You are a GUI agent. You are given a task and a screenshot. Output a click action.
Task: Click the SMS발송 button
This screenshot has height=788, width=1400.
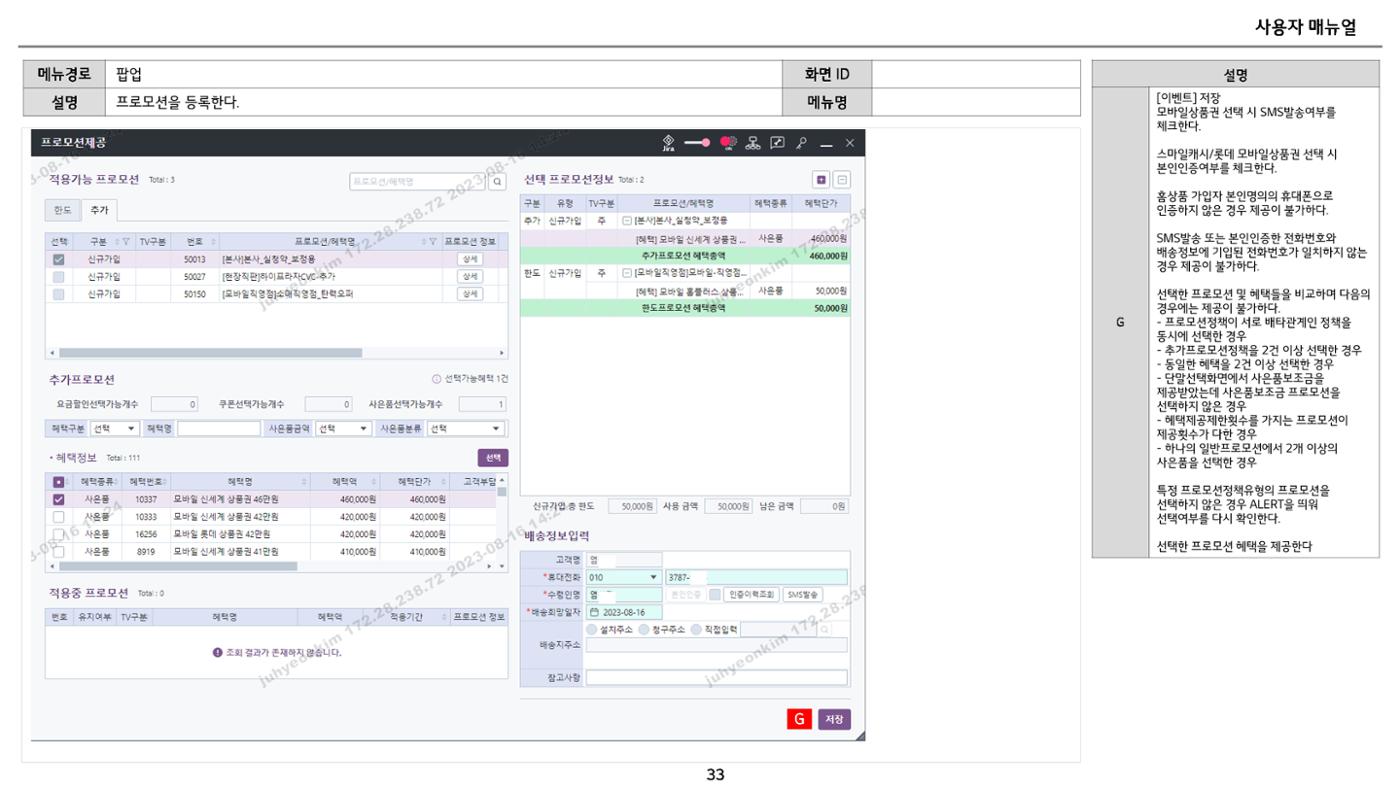pos(802,594)
